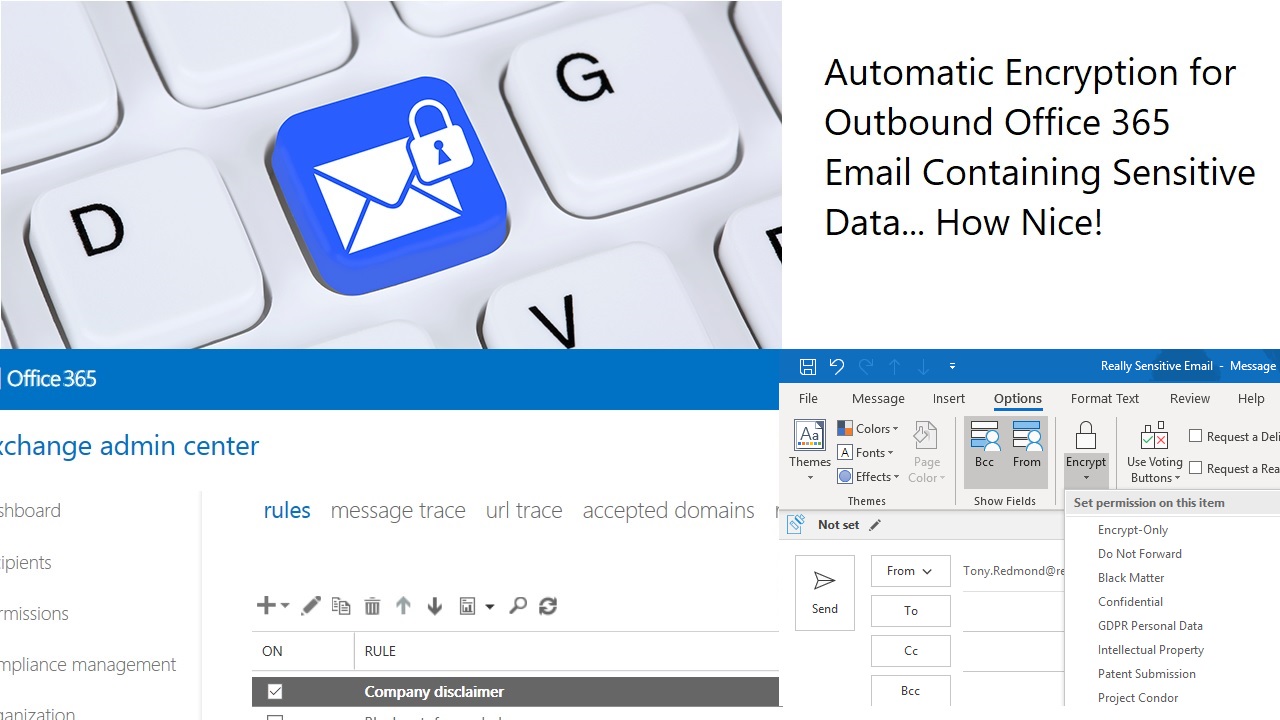Save the message with the floppy icon
Image resolution: width=1280 pixels, height=720 pixels.
(x=808, y=366)
